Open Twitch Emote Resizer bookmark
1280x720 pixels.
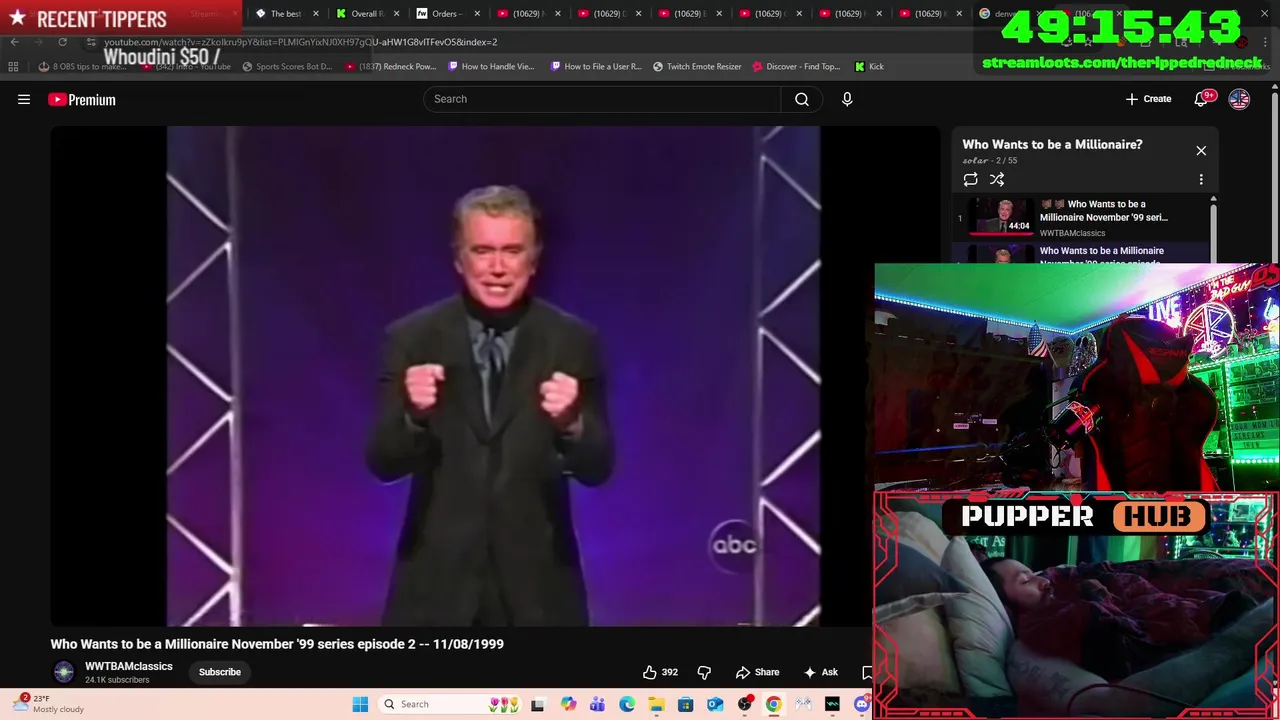pos(697,66)
